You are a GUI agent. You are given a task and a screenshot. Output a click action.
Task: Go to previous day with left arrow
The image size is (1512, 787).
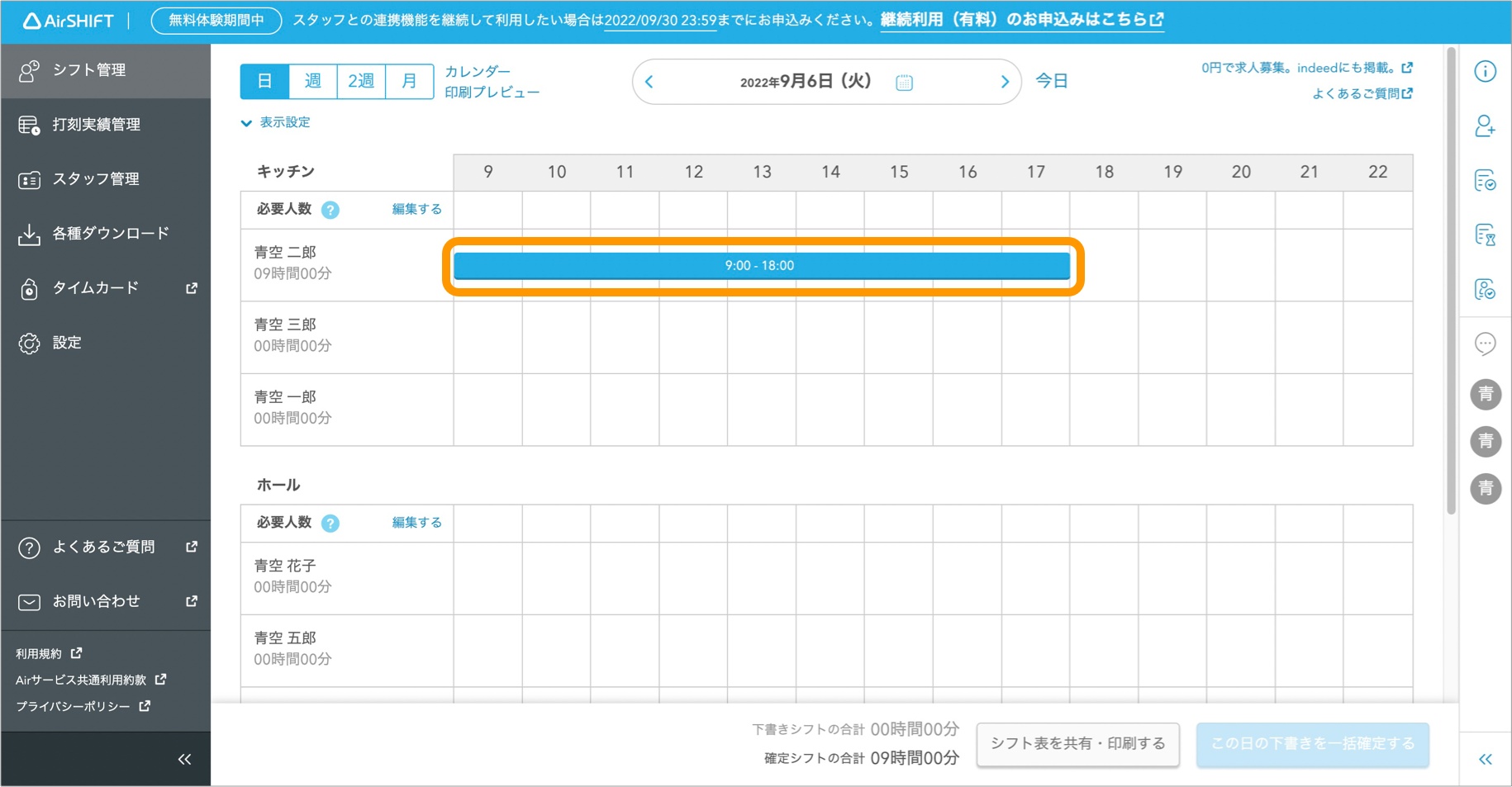click(649, 82)
